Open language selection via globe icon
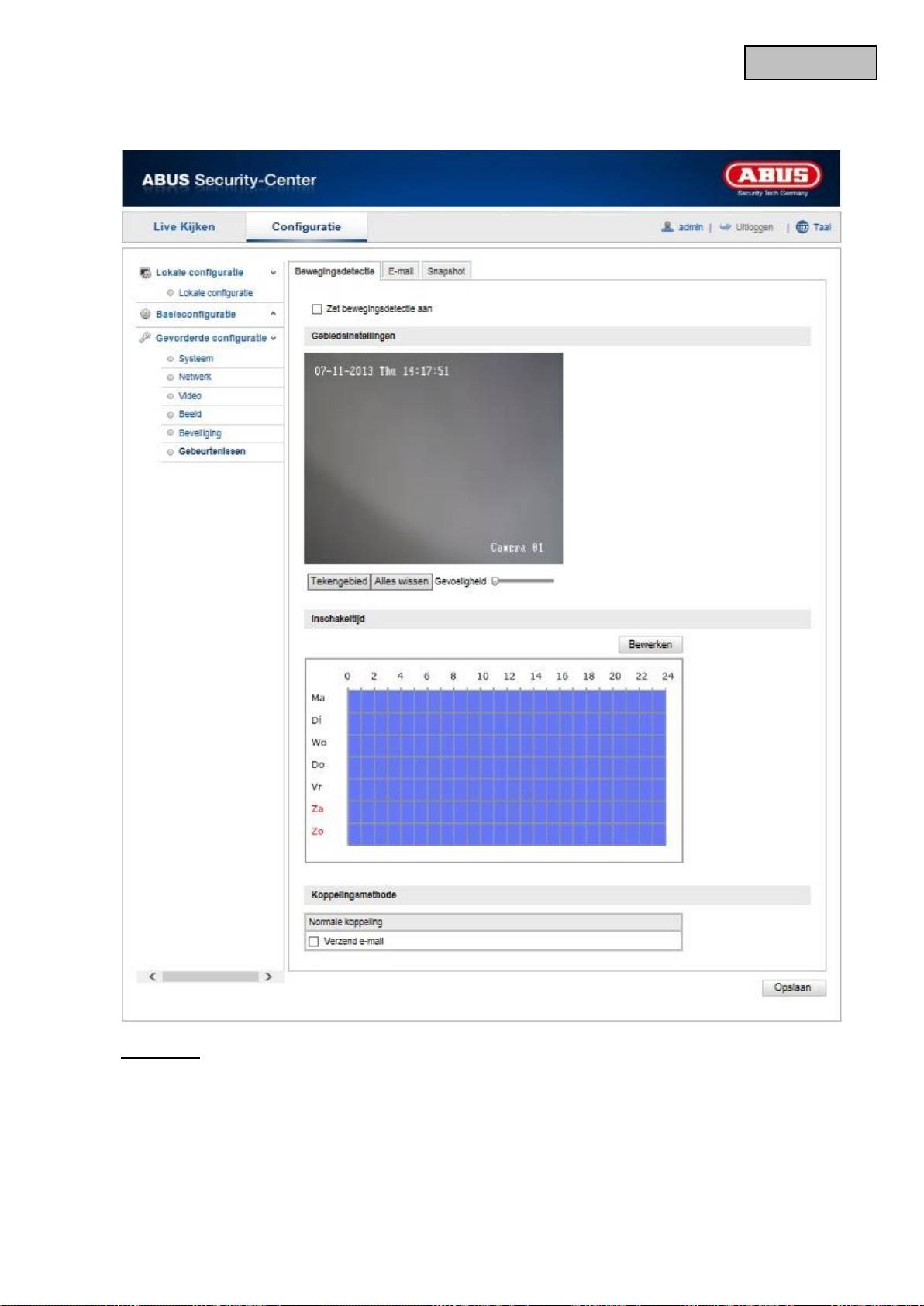924x1306 pixels. (x=802, y=227)
